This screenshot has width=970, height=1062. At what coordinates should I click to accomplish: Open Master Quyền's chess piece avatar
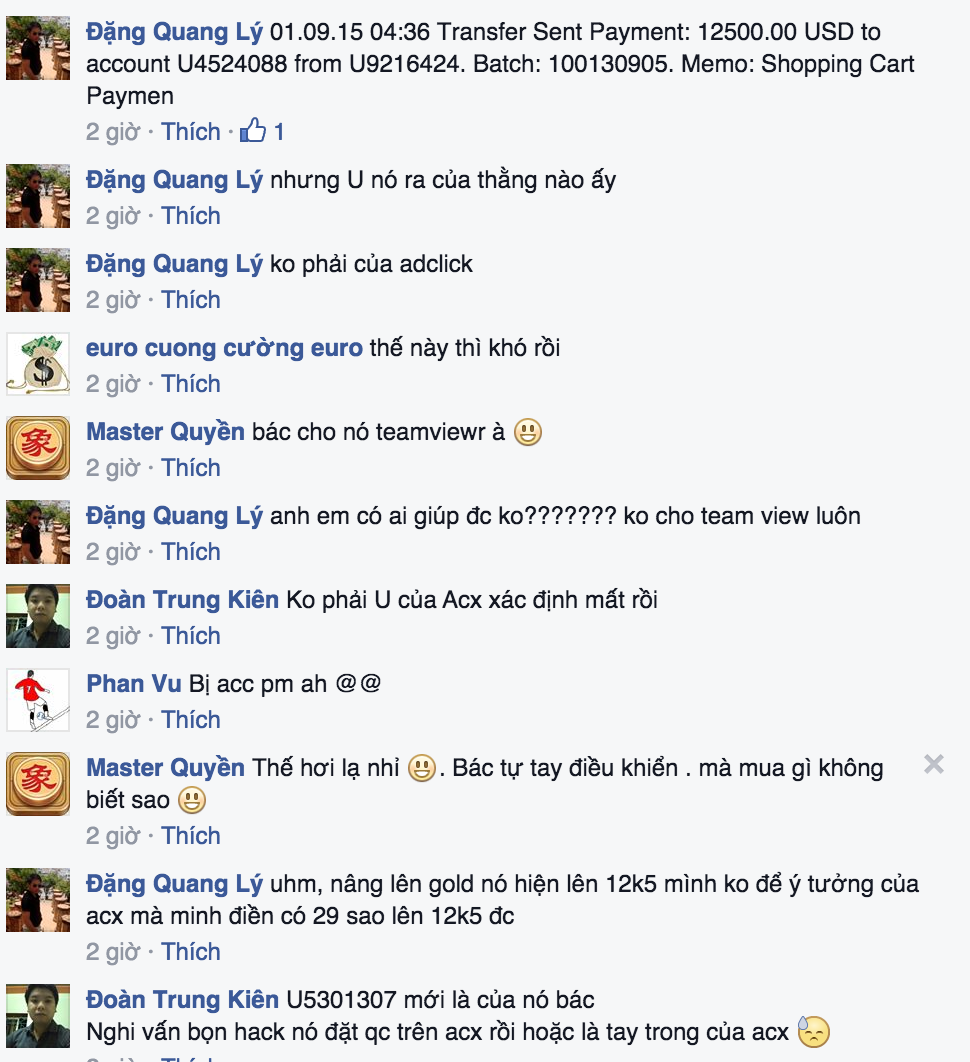[x=38, y=448]
